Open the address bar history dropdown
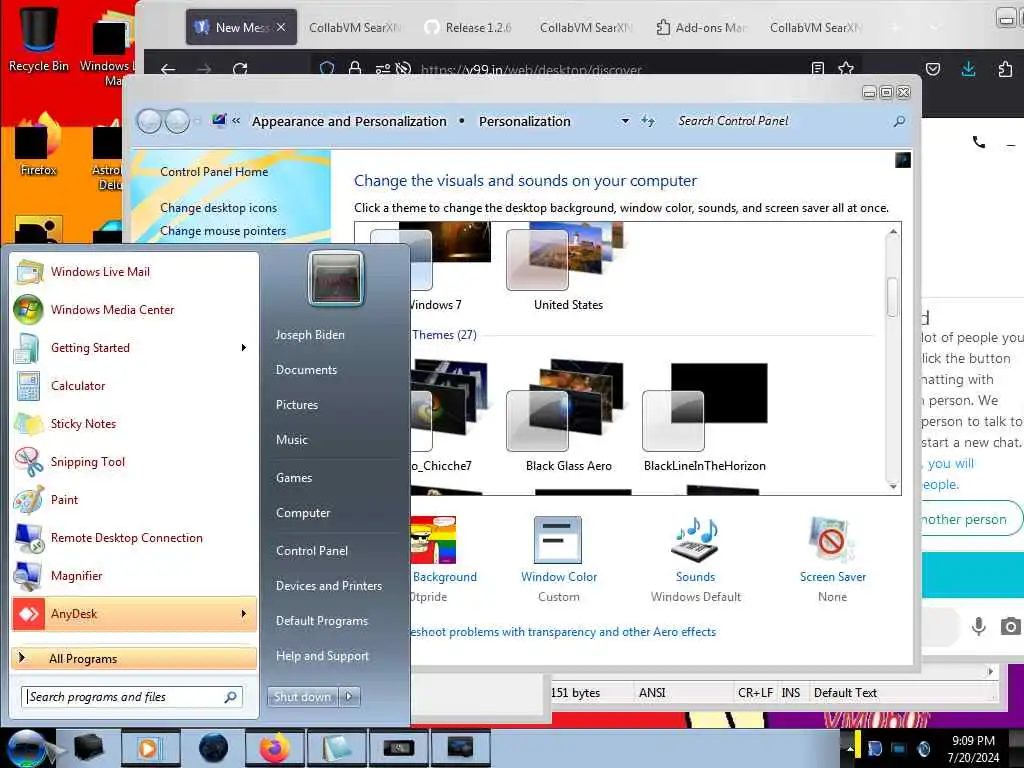This screenshot has height=768, width=1024. tap(625, 121)
